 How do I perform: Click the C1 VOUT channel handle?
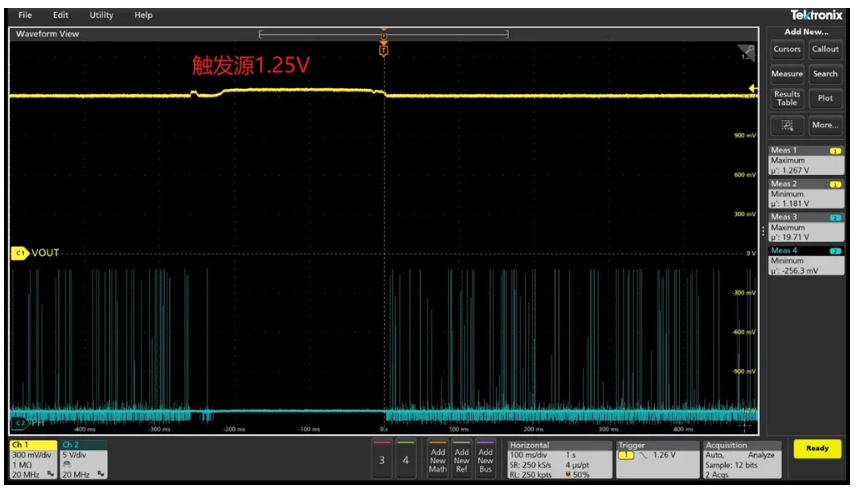(19, 253)
